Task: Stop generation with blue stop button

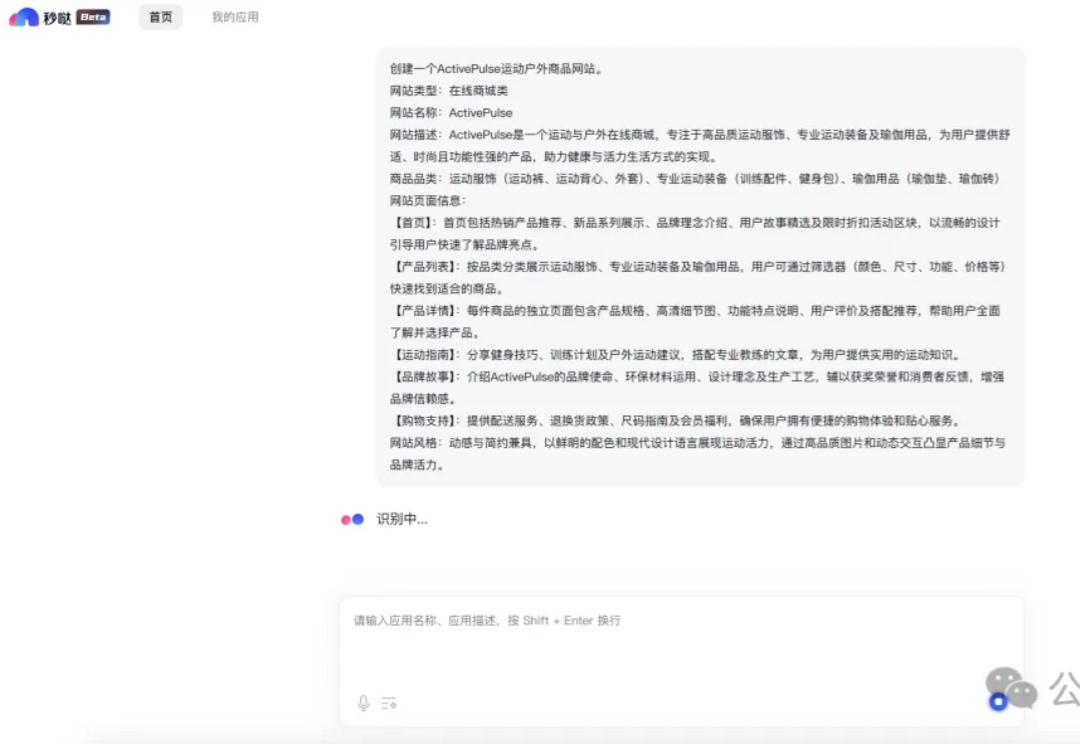Action: point(998,702)
